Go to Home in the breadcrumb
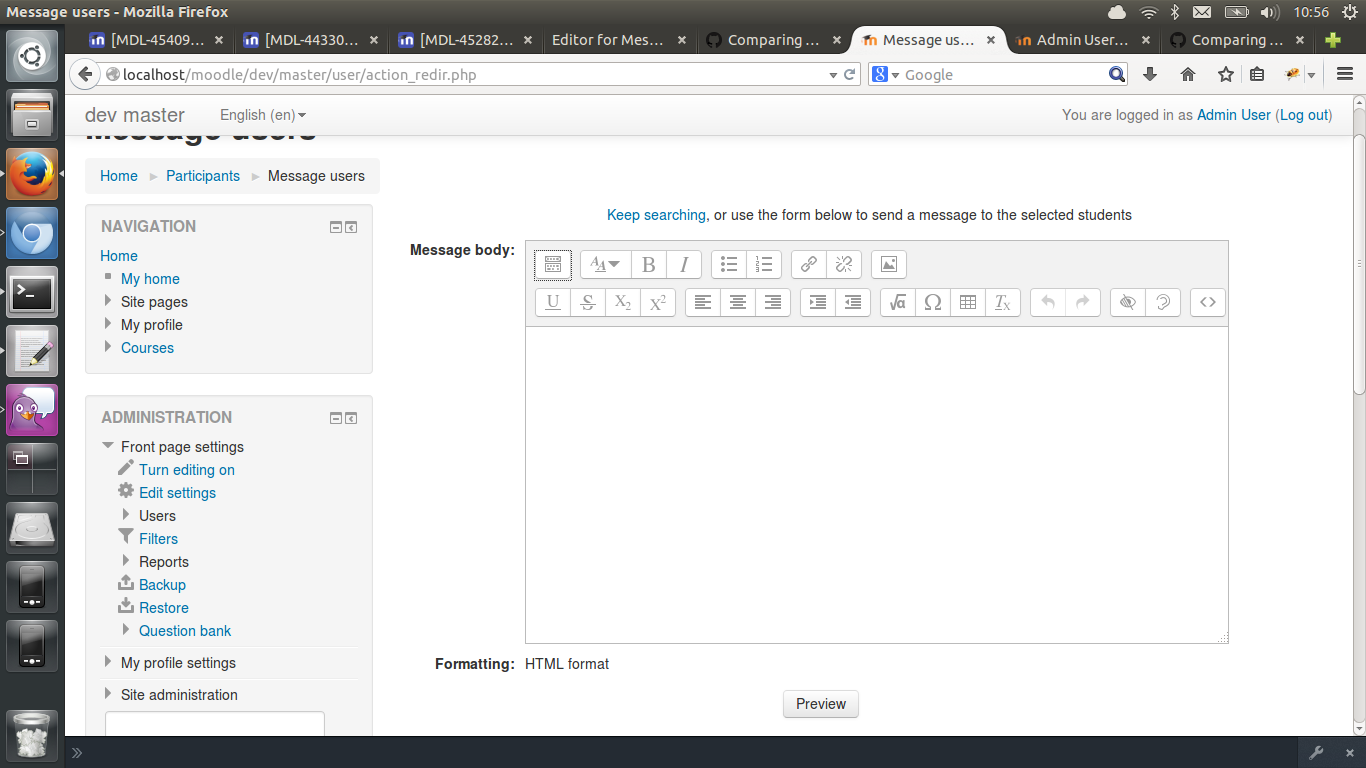The height and width of the screenshot is (768, 1366). (119, 176)
